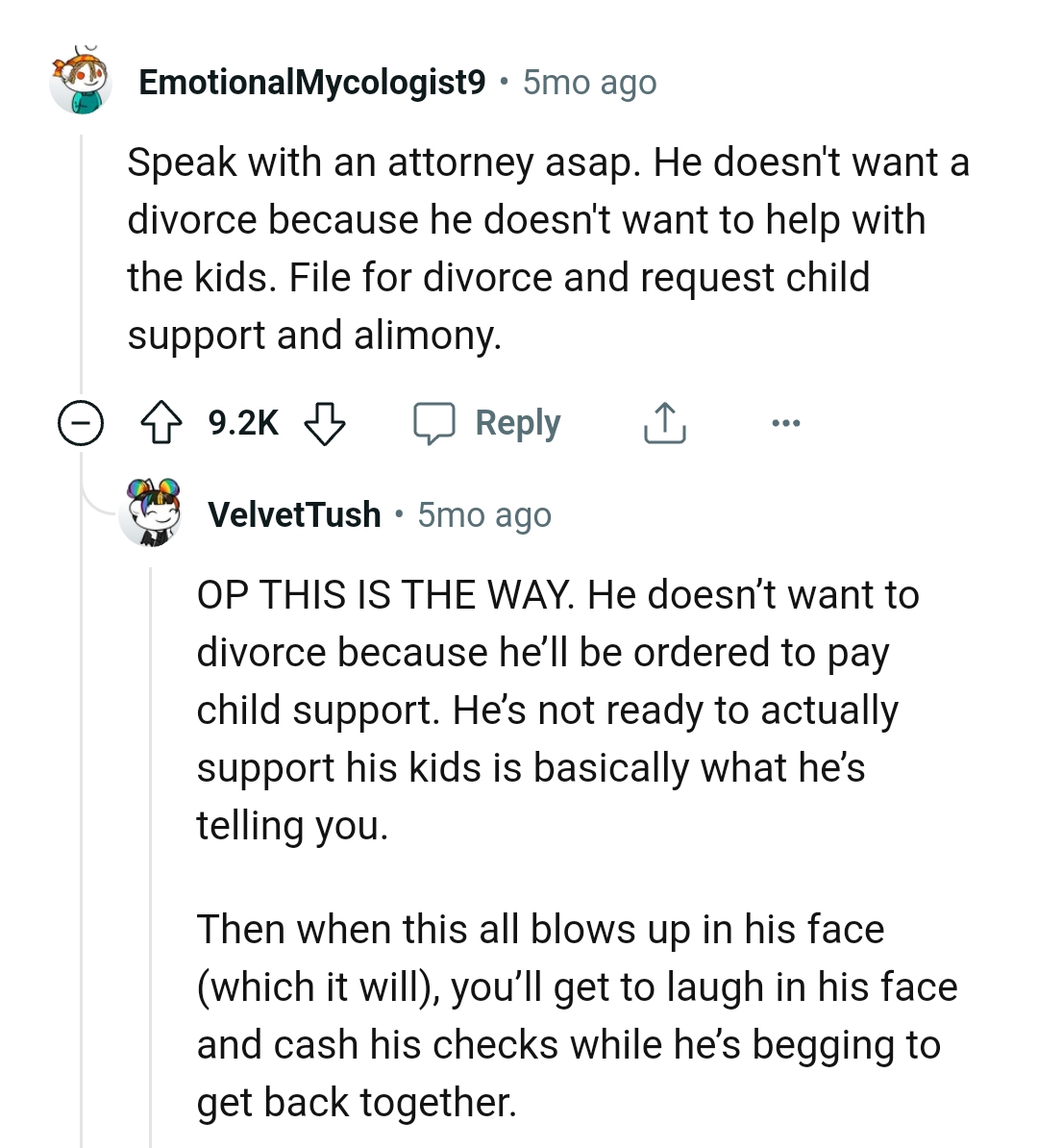This screenshot has width=1038, height=1148.
Task: Click the speech bubble Reply icon
Action: pos(440,421)
